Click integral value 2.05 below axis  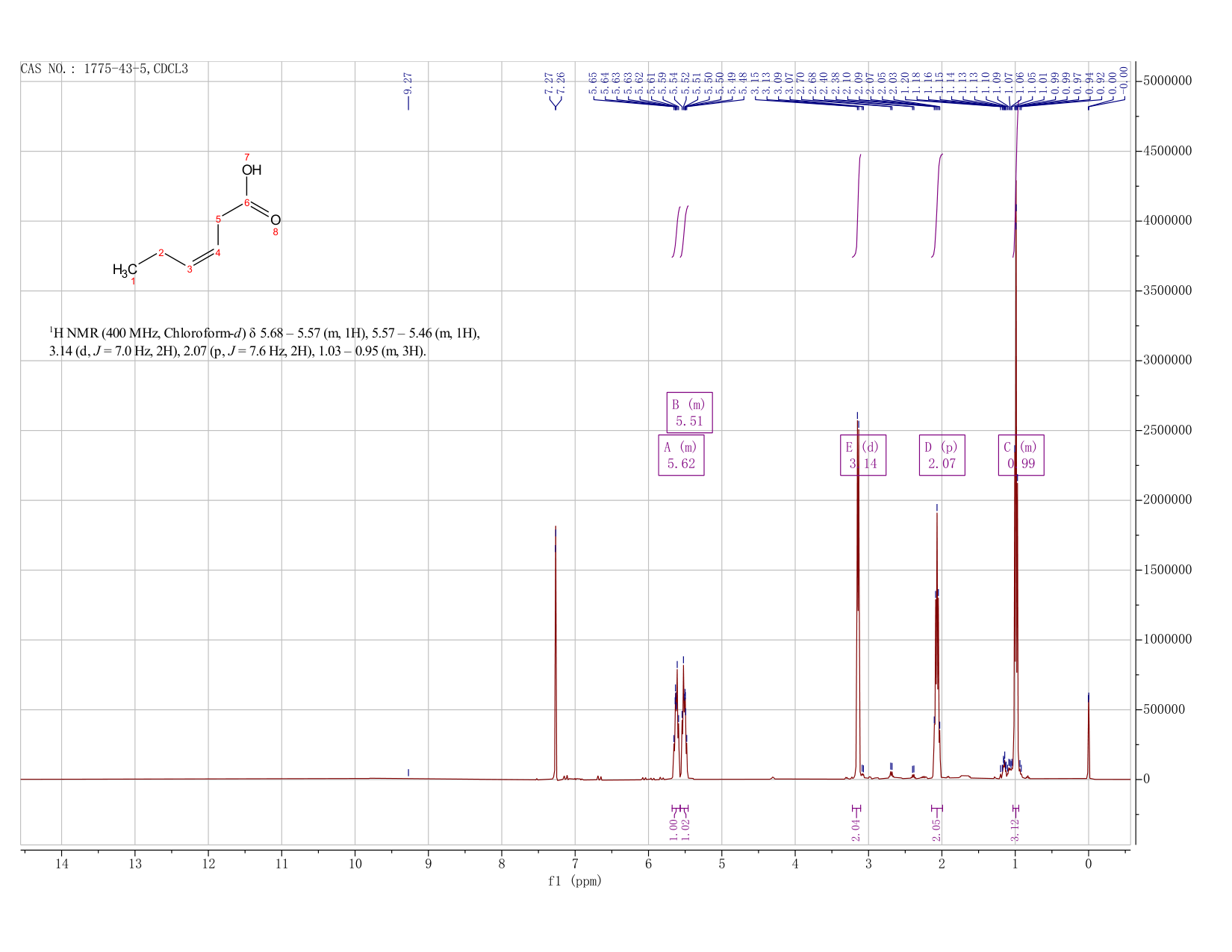[936, 829]
